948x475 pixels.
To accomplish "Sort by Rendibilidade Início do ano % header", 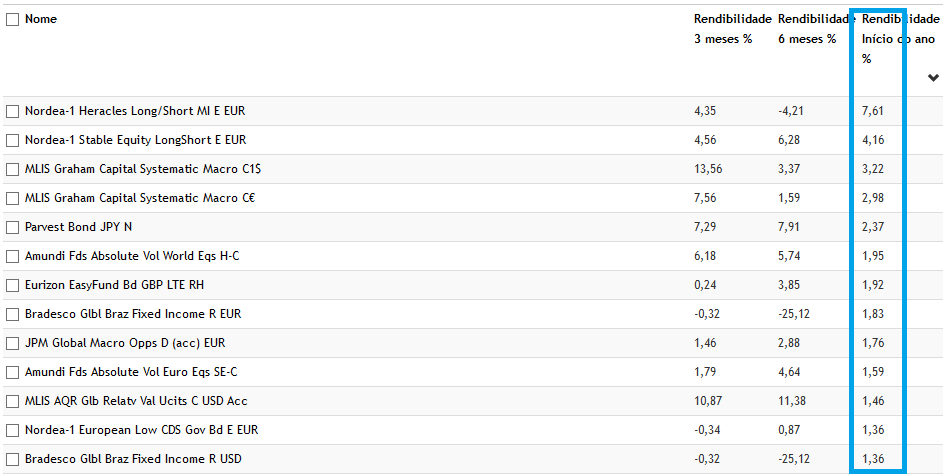I will click(900, 38).
